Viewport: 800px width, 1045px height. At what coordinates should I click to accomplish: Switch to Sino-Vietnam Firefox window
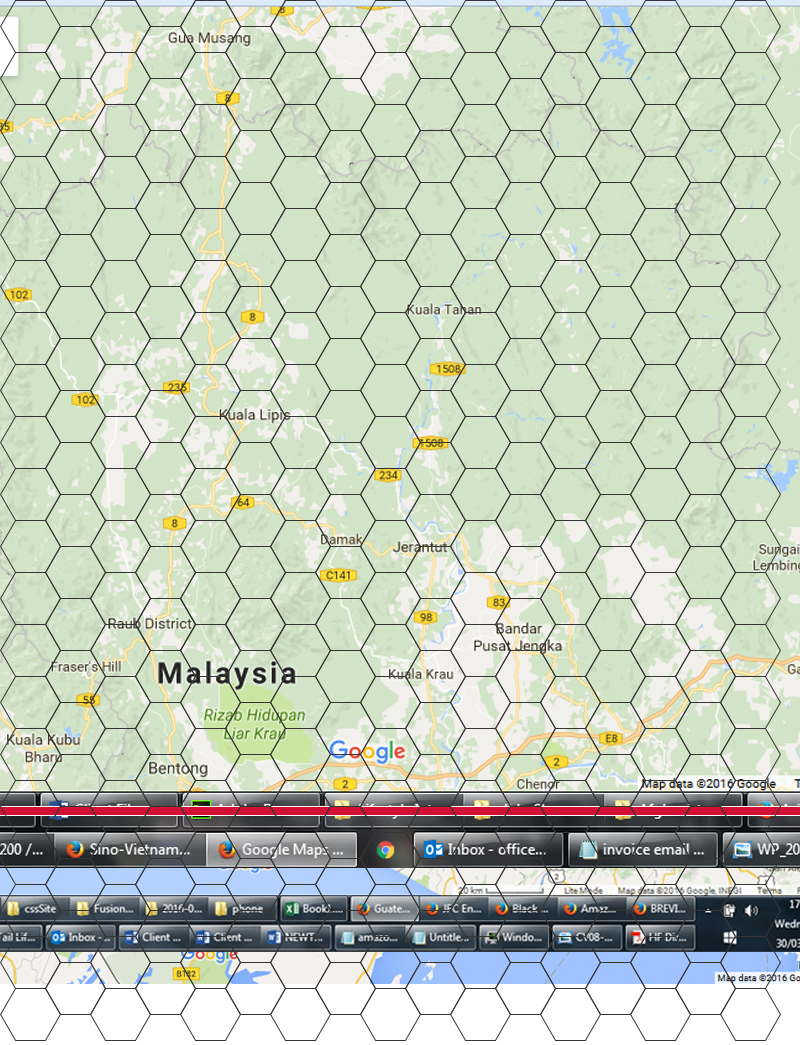point(128,849)
